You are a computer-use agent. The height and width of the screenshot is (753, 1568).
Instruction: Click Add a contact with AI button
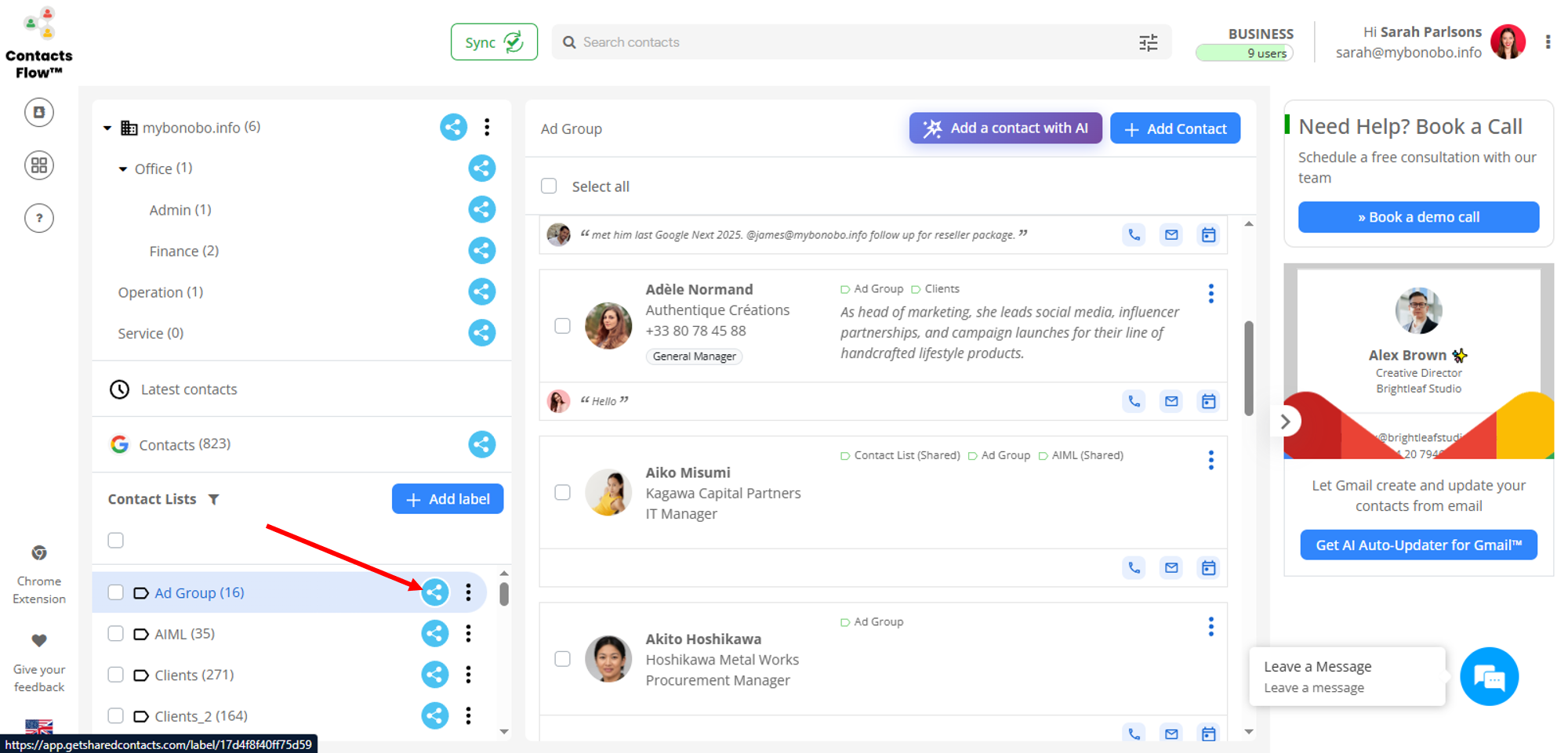coord(1005,129)
